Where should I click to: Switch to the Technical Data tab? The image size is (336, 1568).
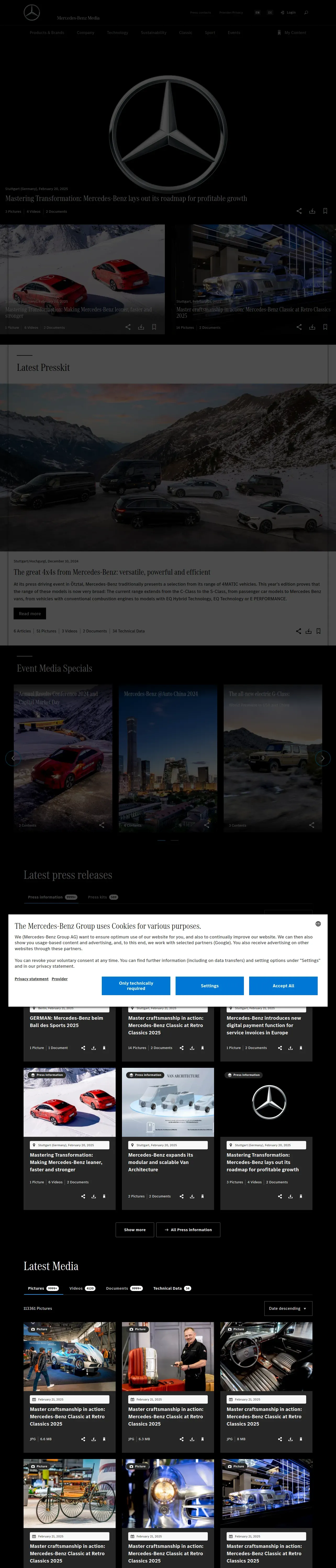pyautogui.click(x=172, y=1288)
